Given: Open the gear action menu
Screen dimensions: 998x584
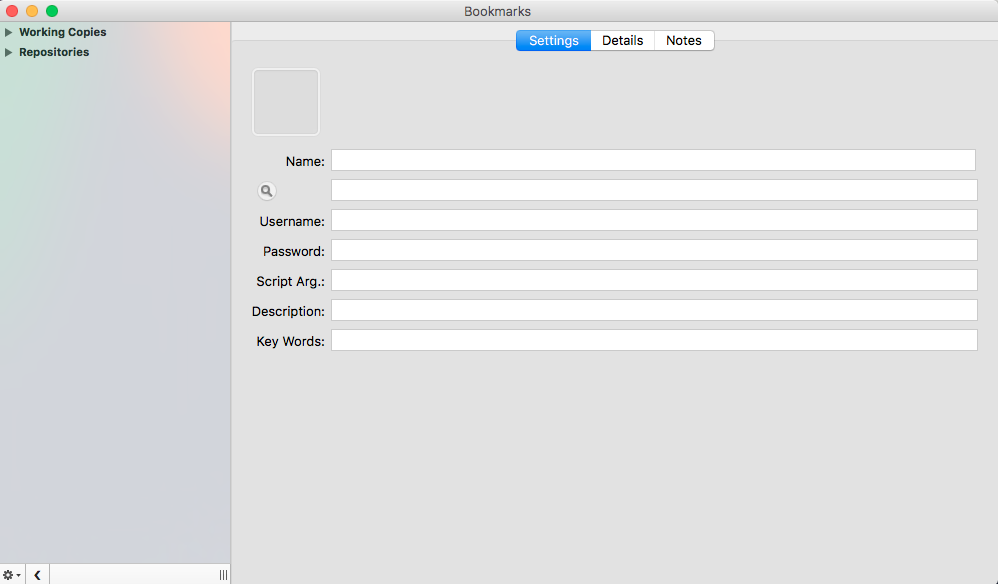Looking at the screenshot, I should tap(11, 575).
